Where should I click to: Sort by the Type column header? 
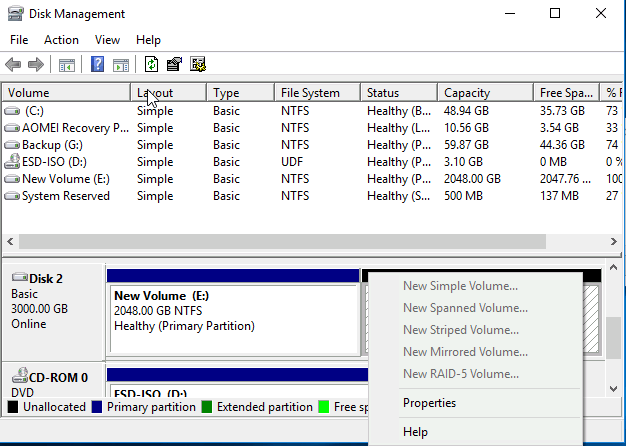pos(241,93)
